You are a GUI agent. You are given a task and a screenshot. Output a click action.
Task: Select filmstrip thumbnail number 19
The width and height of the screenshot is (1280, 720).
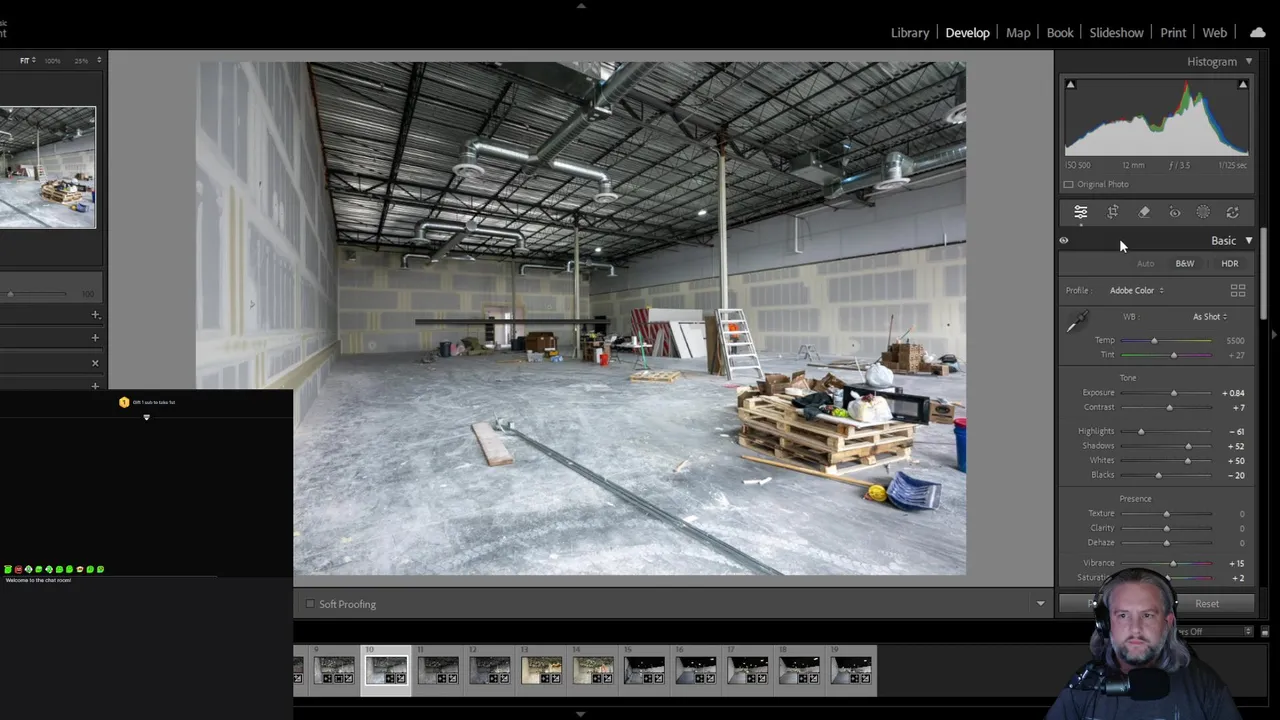click(x=852, y=670)
